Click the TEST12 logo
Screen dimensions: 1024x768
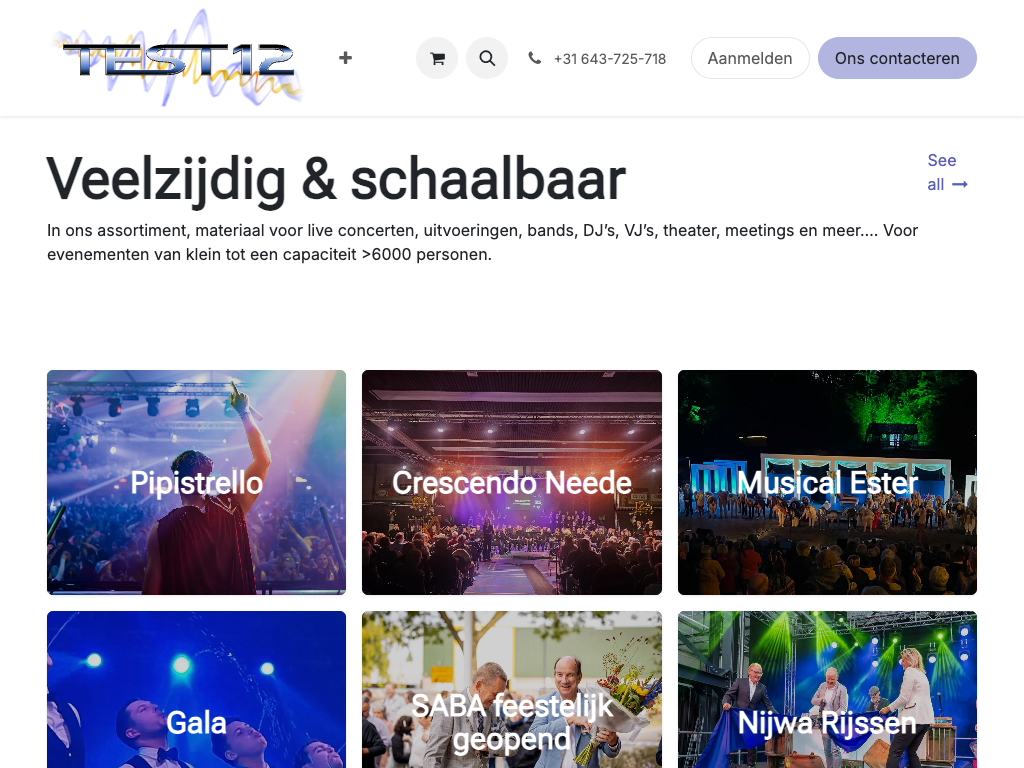pyautogui.click(x=178, y=58)
